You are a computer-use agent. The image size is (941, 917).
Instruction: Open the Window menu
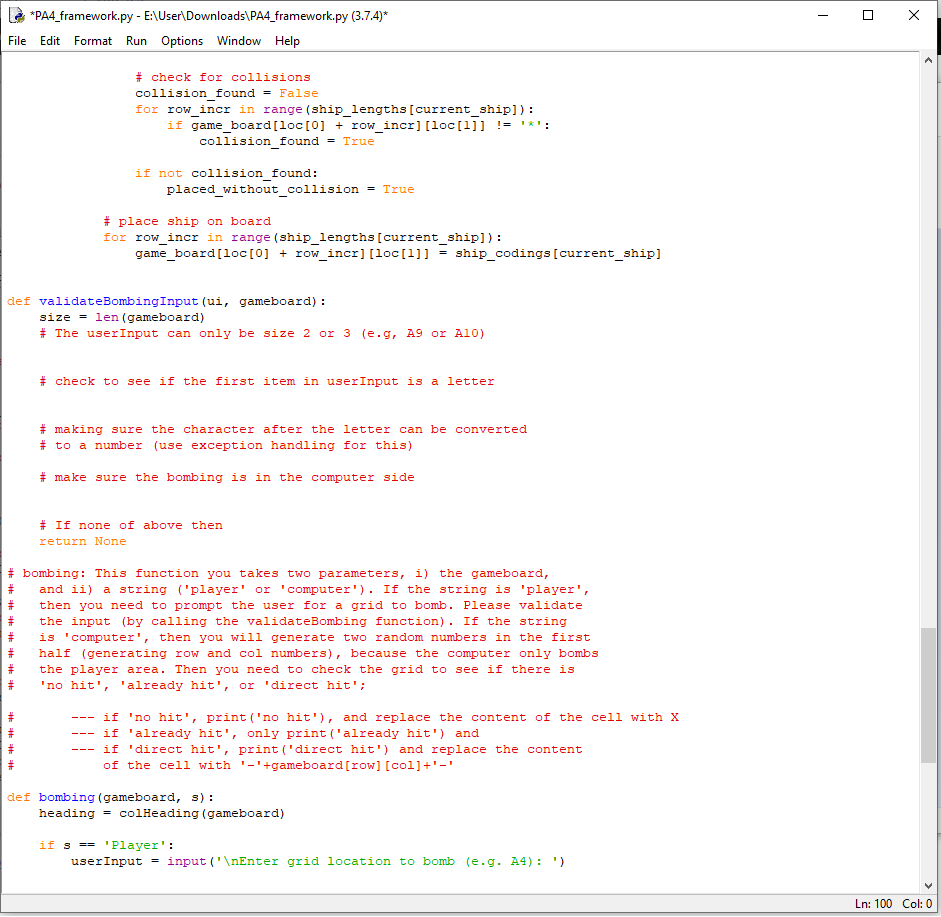point(238,41)
